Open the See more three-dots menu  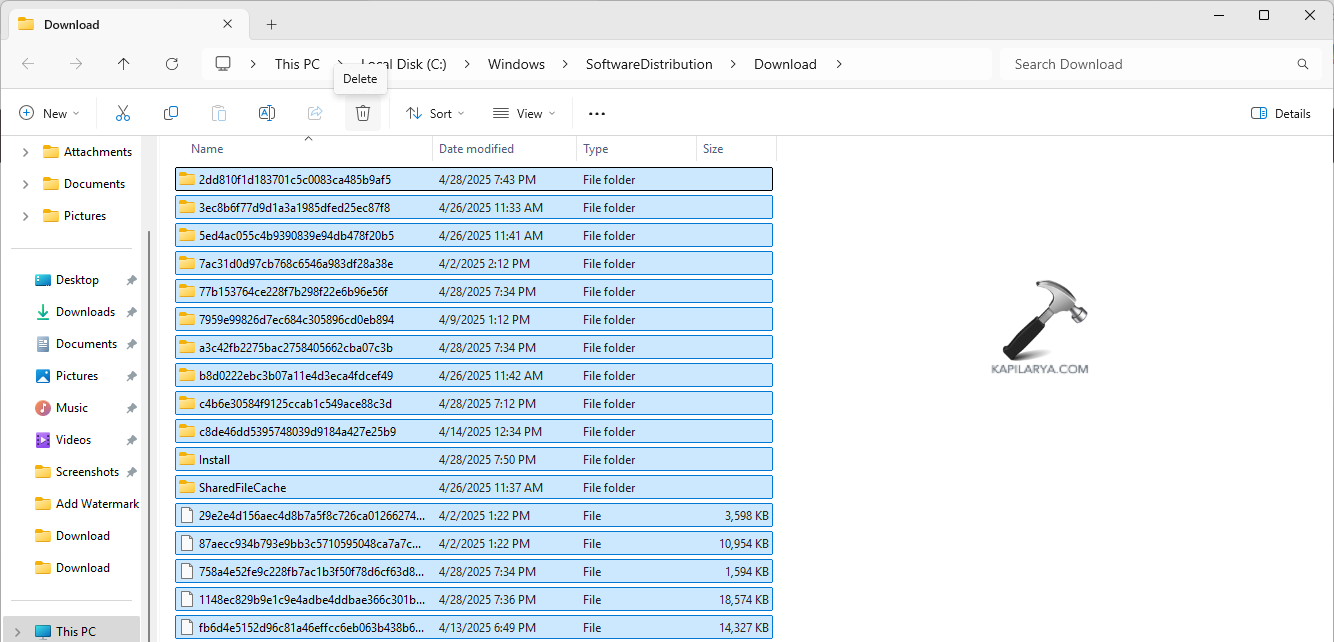[597, 114]
